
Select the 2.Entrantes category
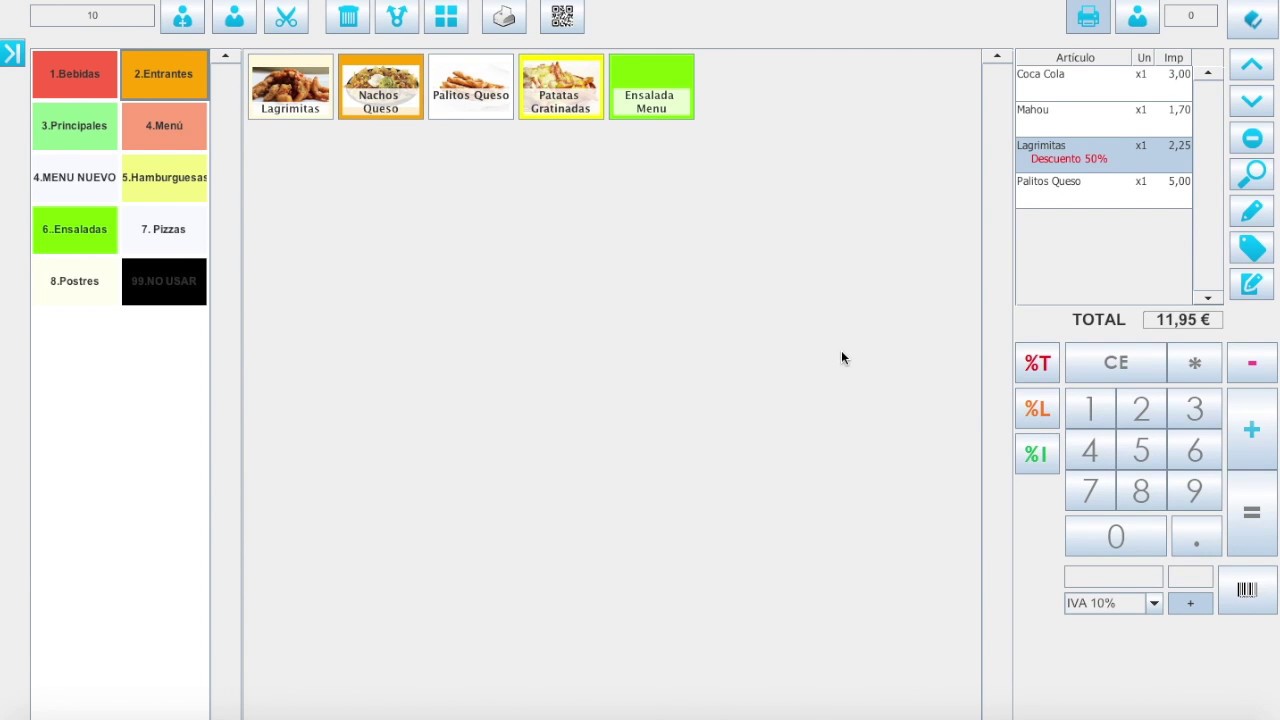(164, 74)
